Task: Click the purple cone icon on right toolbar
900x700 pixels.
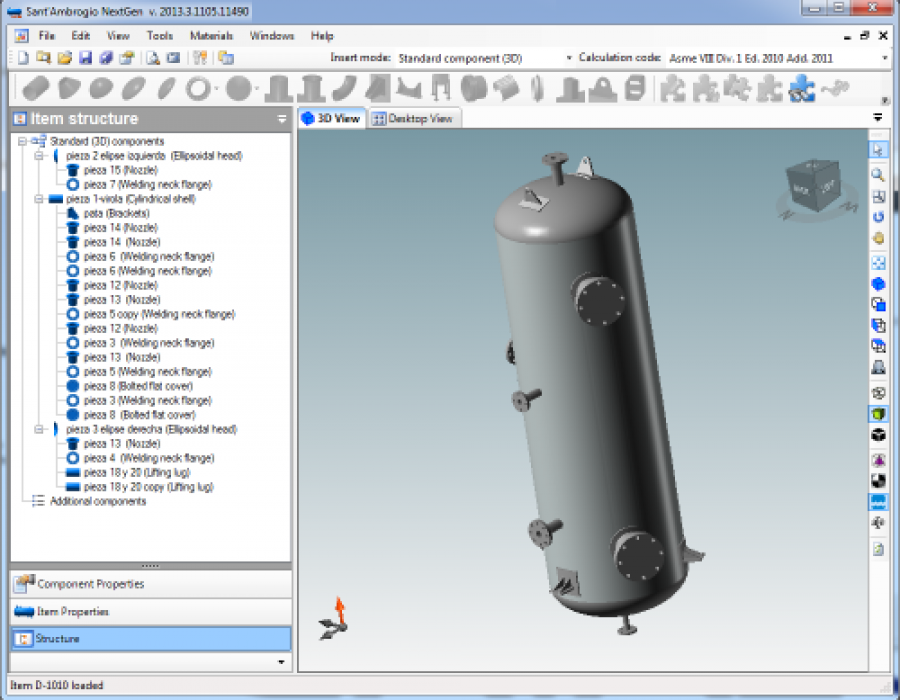Action: click(x=878, y=460)
